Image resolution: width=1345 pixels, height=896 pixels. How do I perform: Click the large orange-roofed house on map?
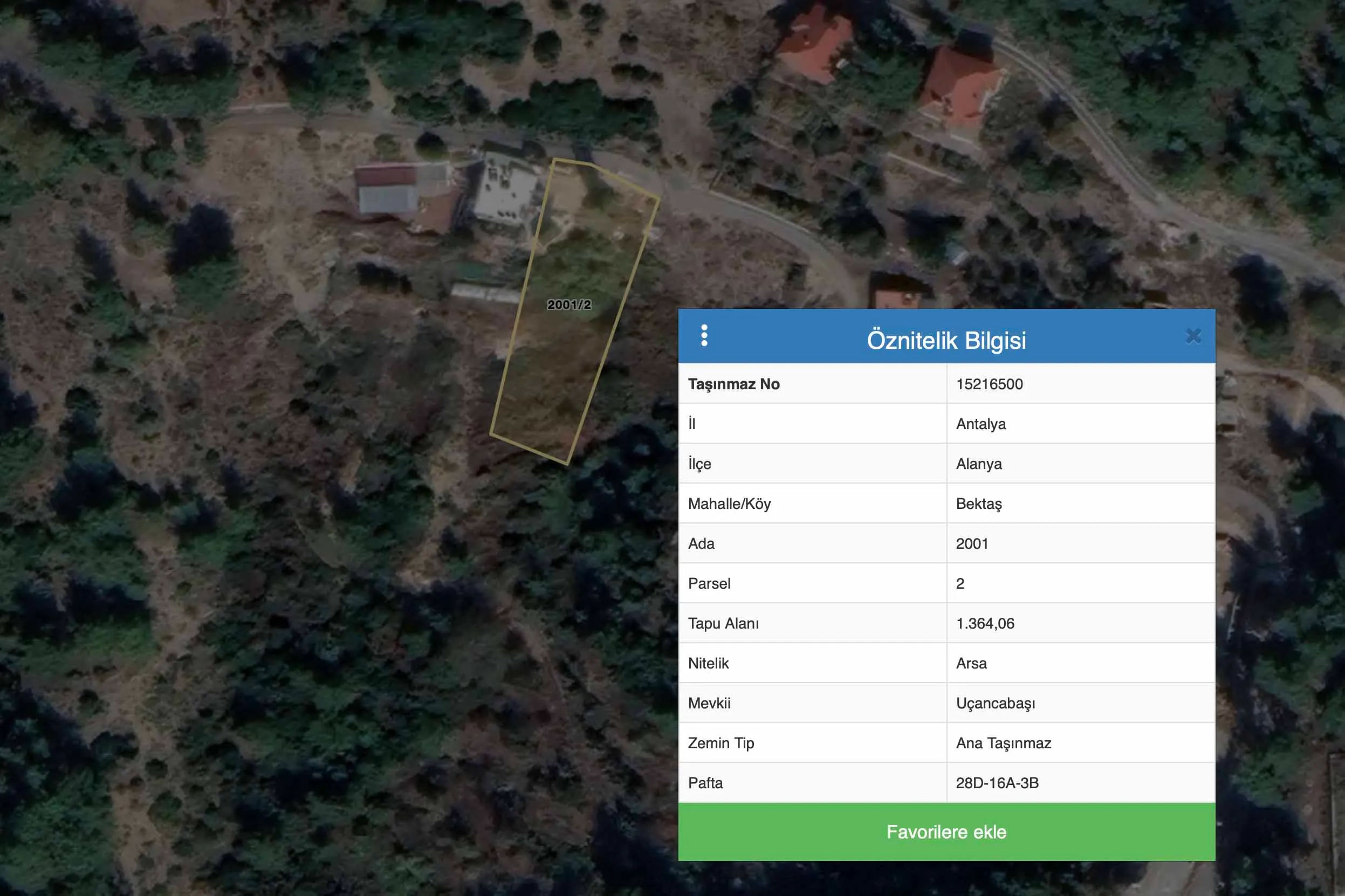[x=959, y=88]
